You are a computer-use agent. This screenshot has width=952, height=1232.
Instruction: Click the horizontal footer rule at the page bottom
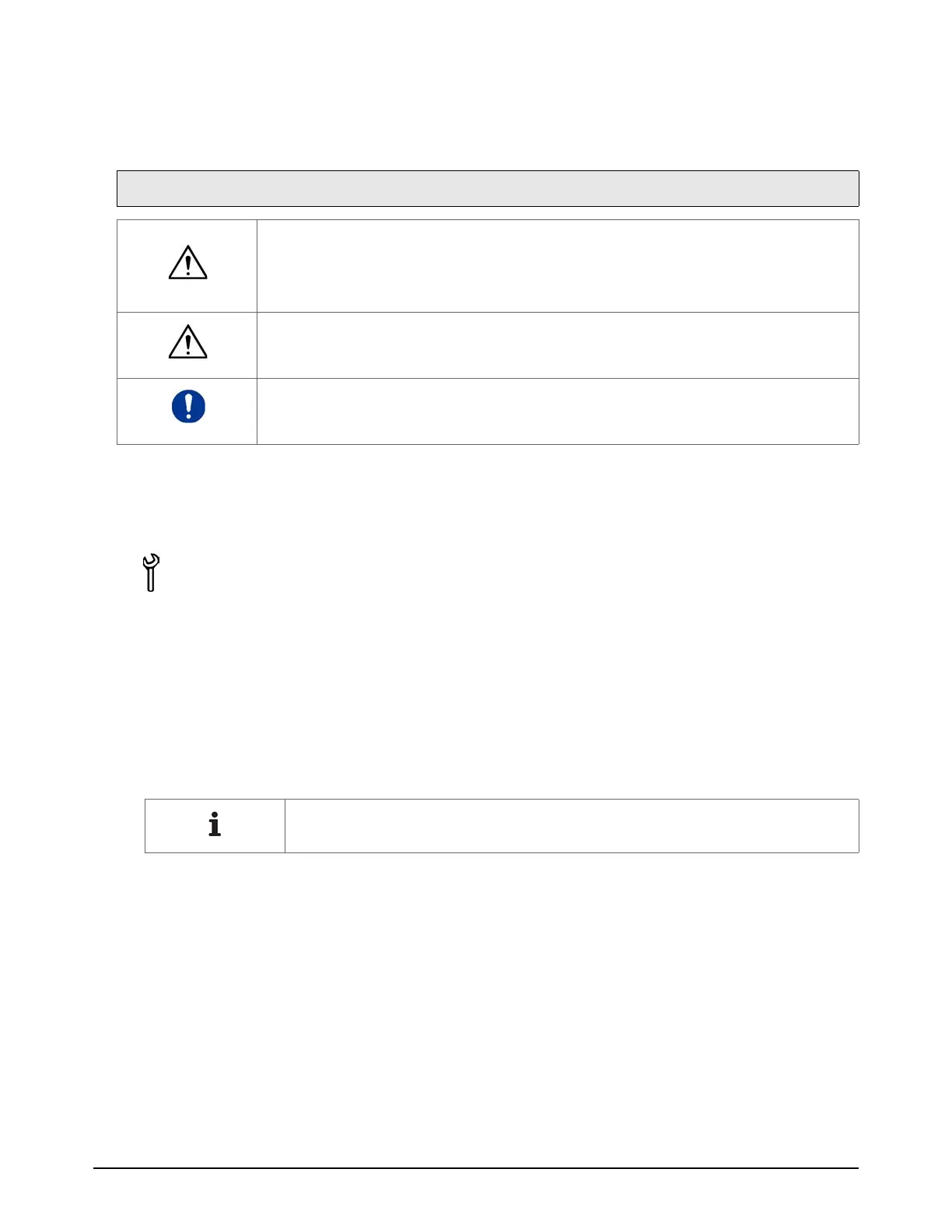(x=476, y=1168)
